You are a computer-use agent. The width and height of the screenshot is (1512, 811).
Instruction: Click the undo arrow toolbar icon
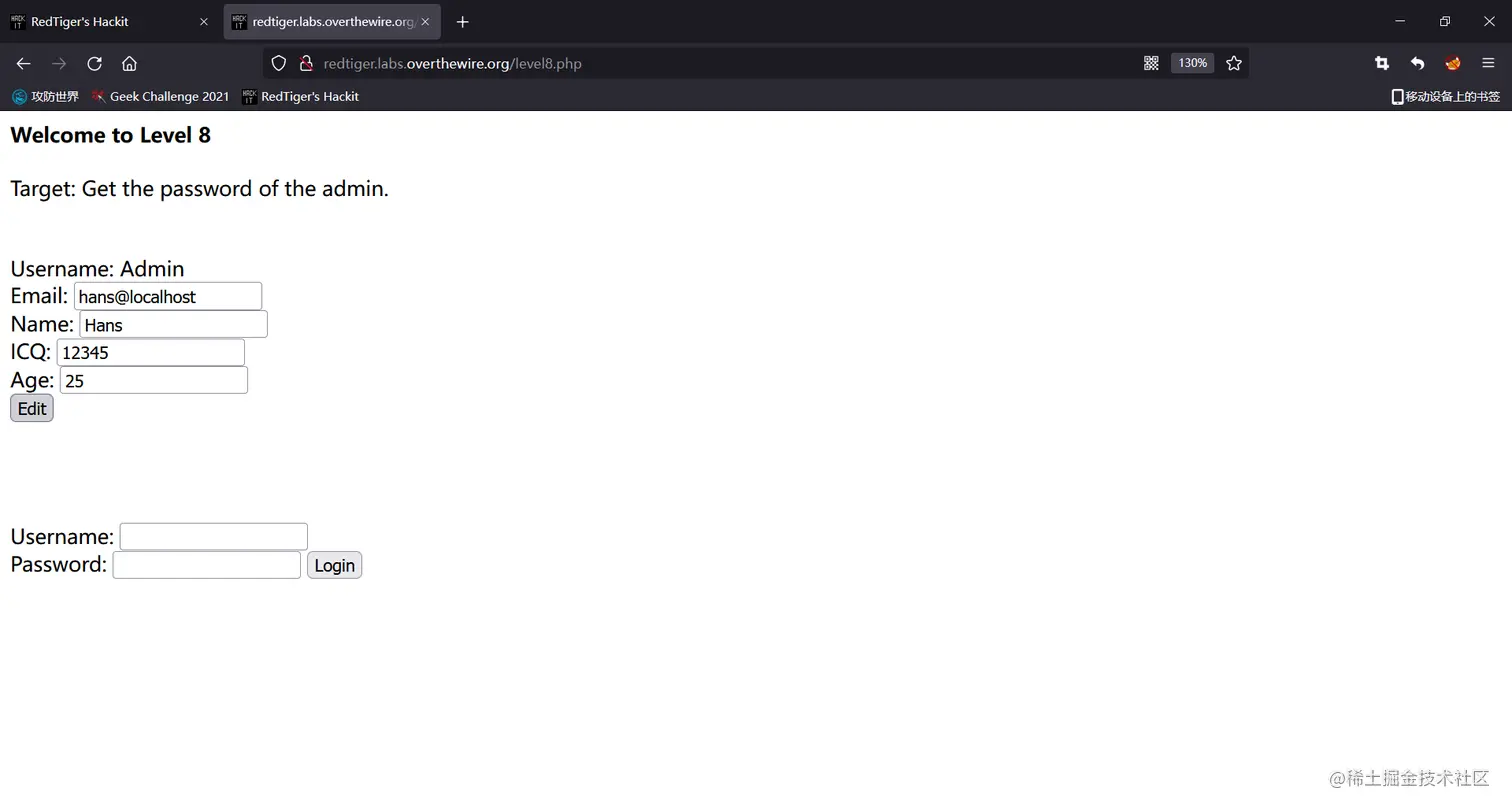click(x=1417, y=63)
